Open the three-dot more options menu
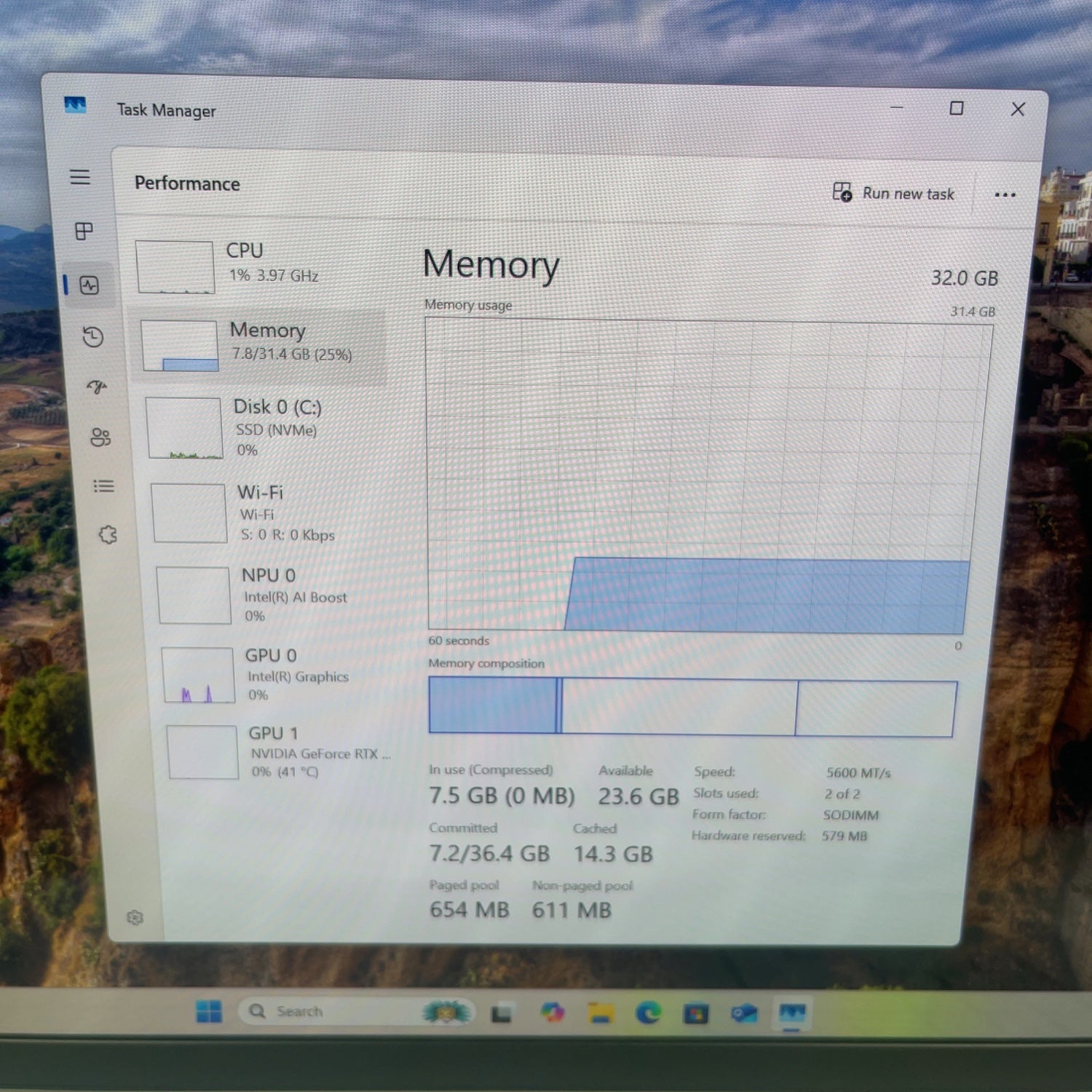Viewport: 1092px width, 1092px height. (x=1005, y=194)
